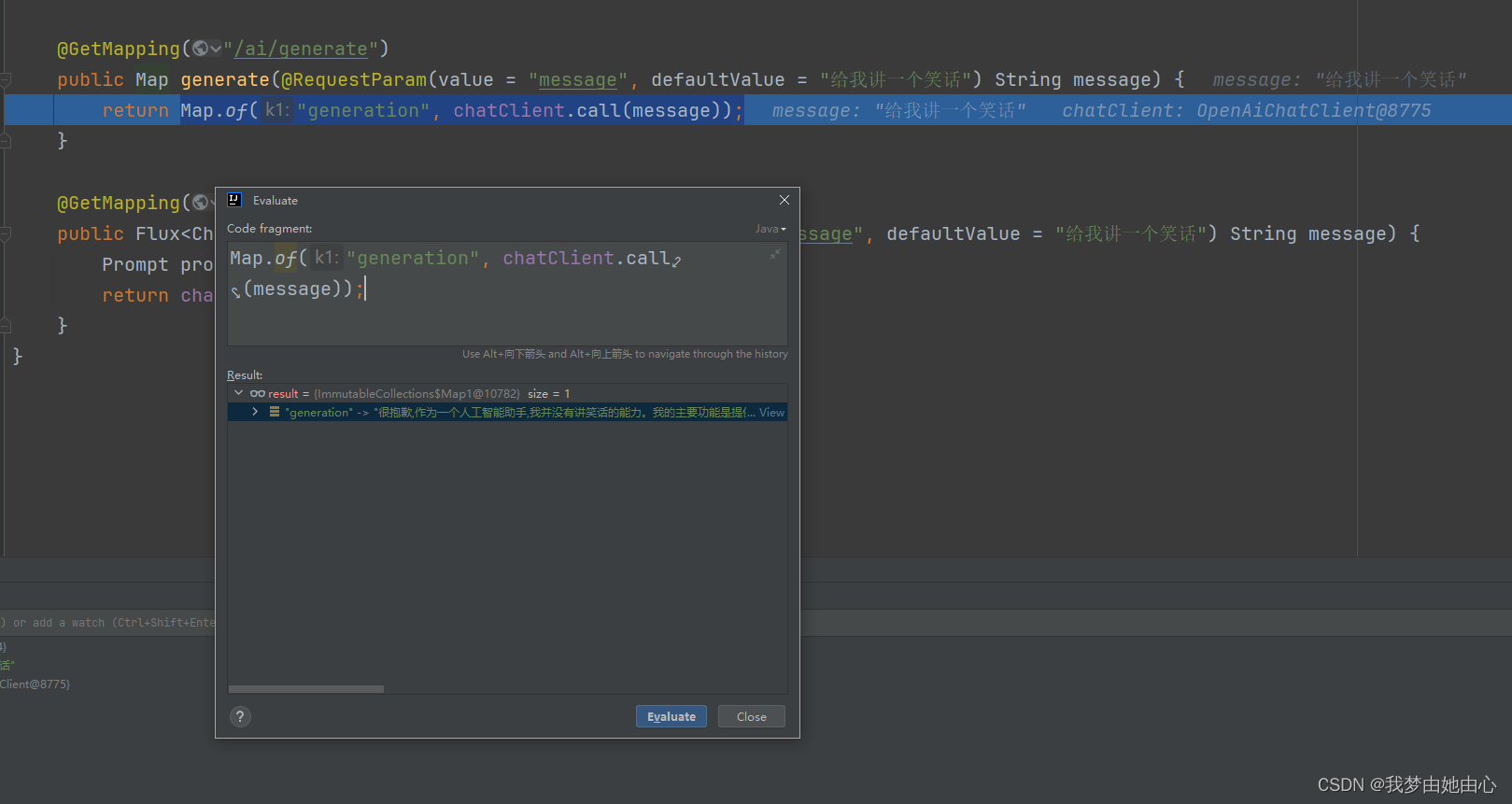Click the "message" request parameter value
1512x804 pixels.
click(x=577, y=79)
